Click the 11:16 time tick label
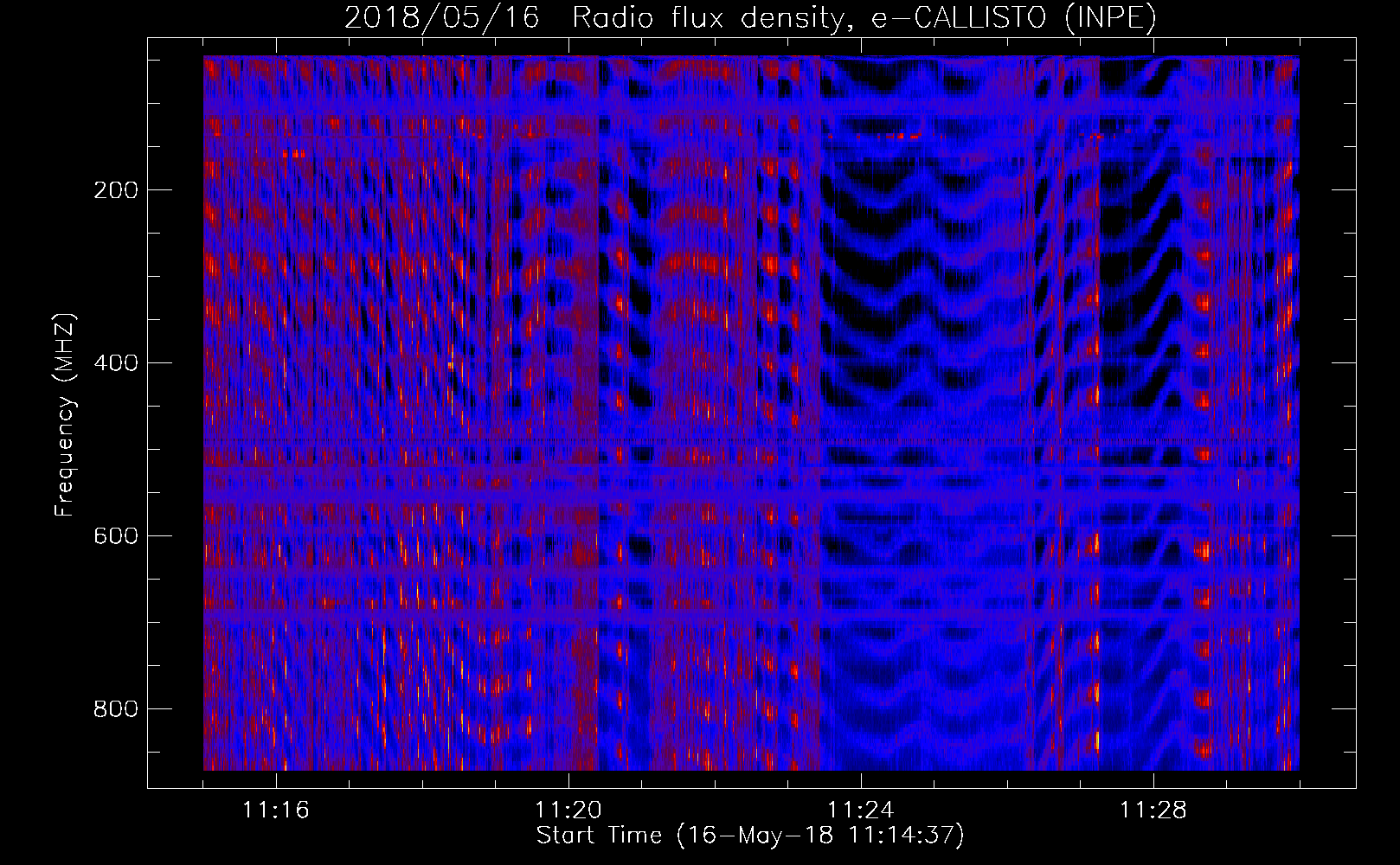 [x=276, y=811]
